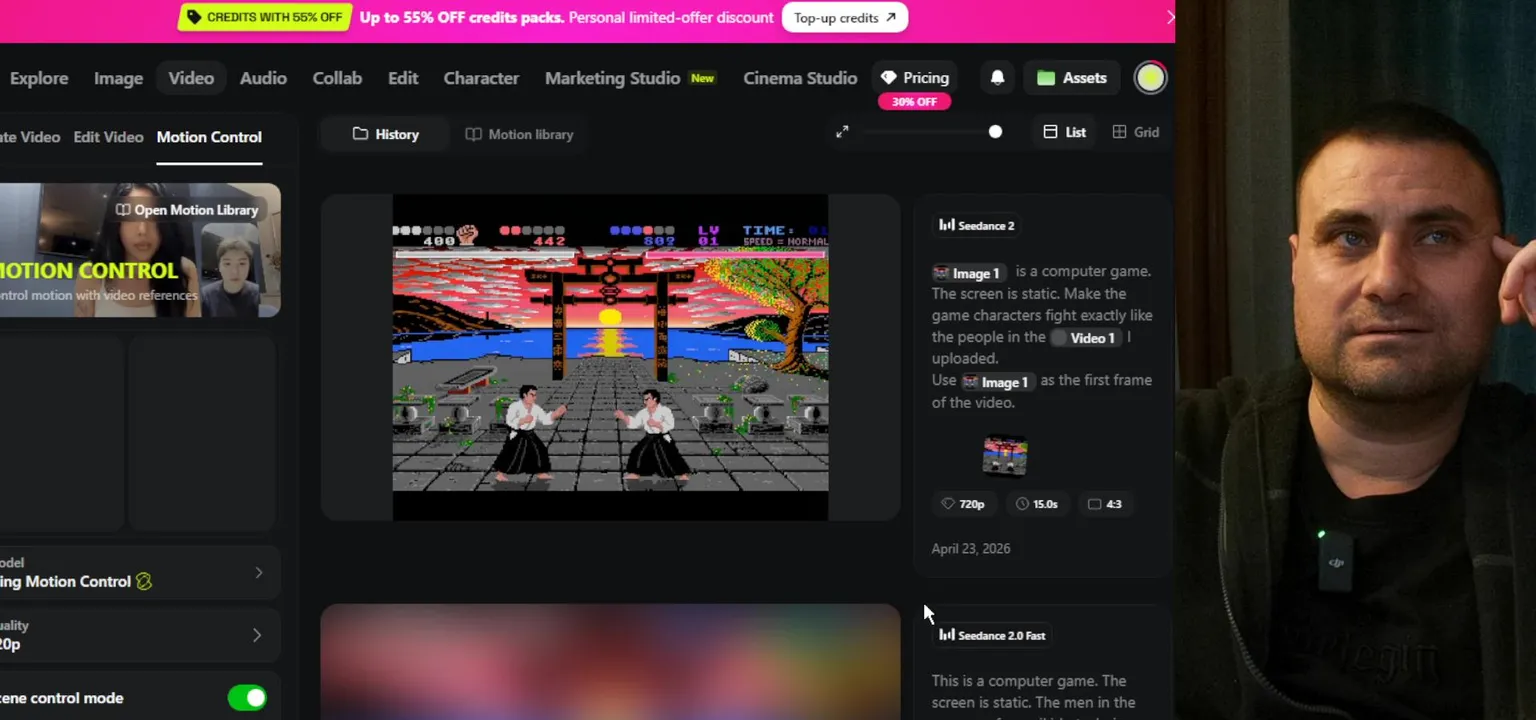Viewport: 1536px width, 720px height.
Task: Click the first Image 1 reference chip
Action: [968, 273]
